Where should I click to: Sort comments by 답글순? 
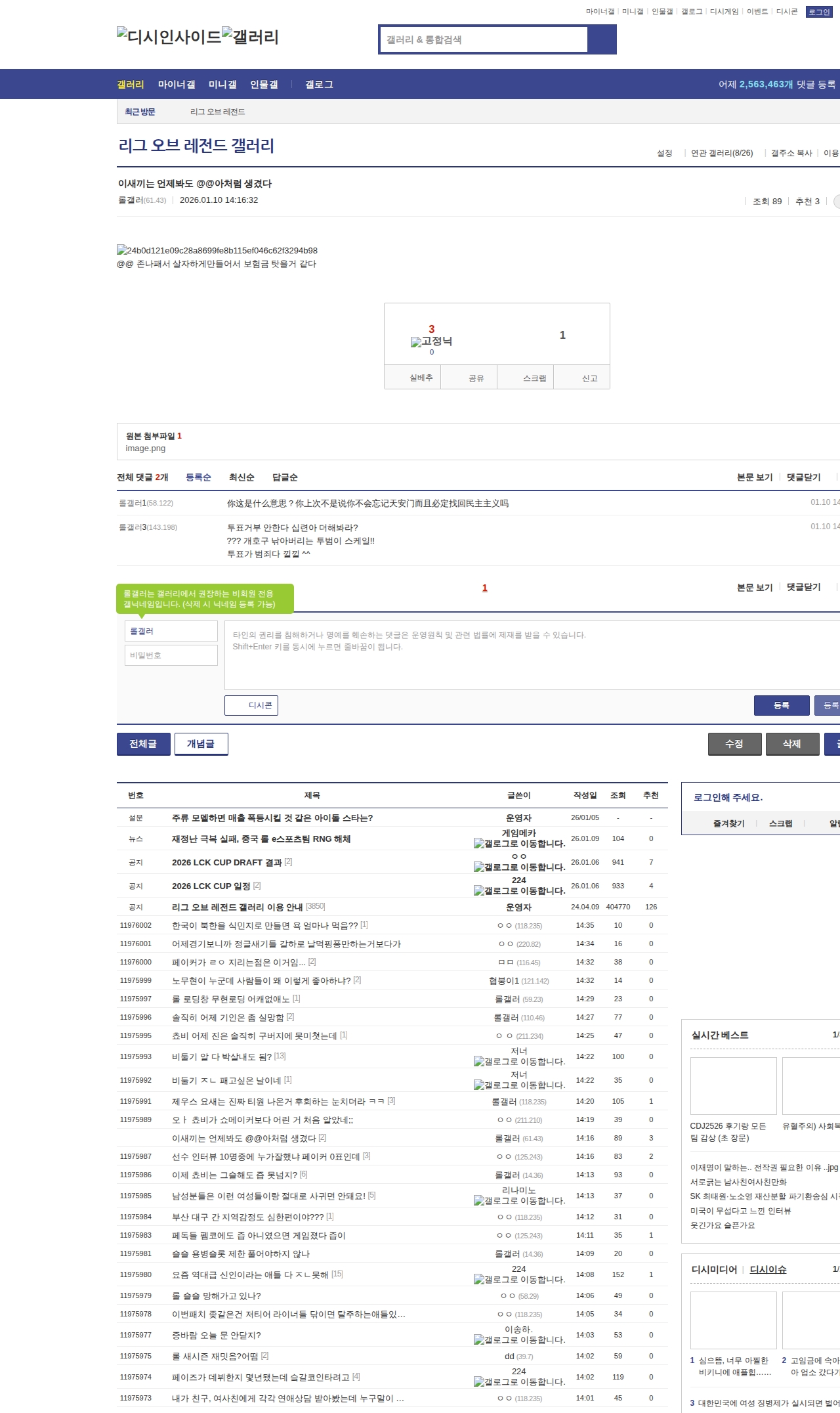pyautogui.click(x=285, y=477)
